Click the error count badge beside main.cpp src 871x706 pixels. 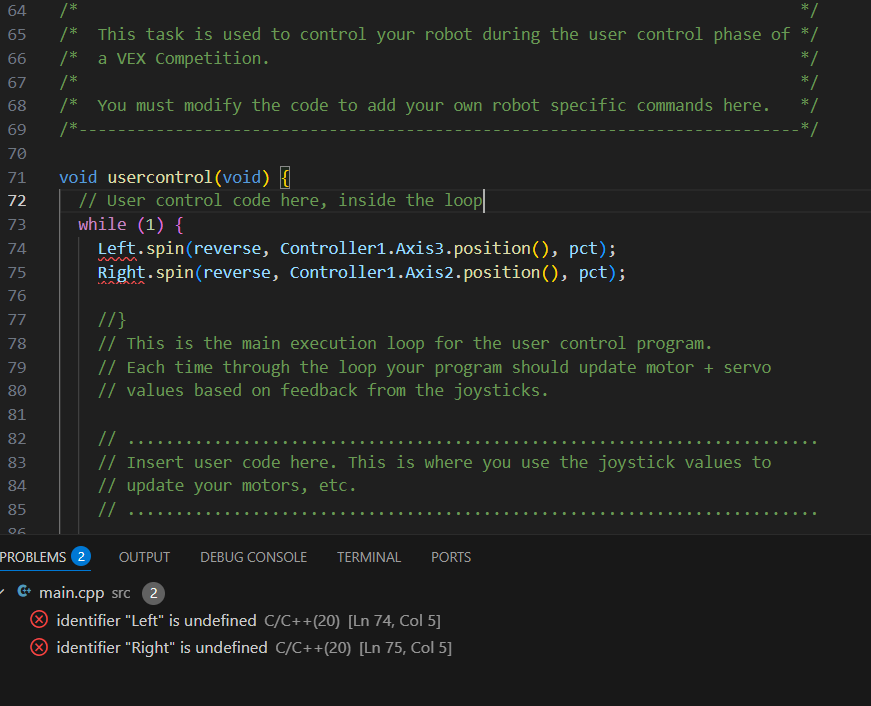(153, 593)
